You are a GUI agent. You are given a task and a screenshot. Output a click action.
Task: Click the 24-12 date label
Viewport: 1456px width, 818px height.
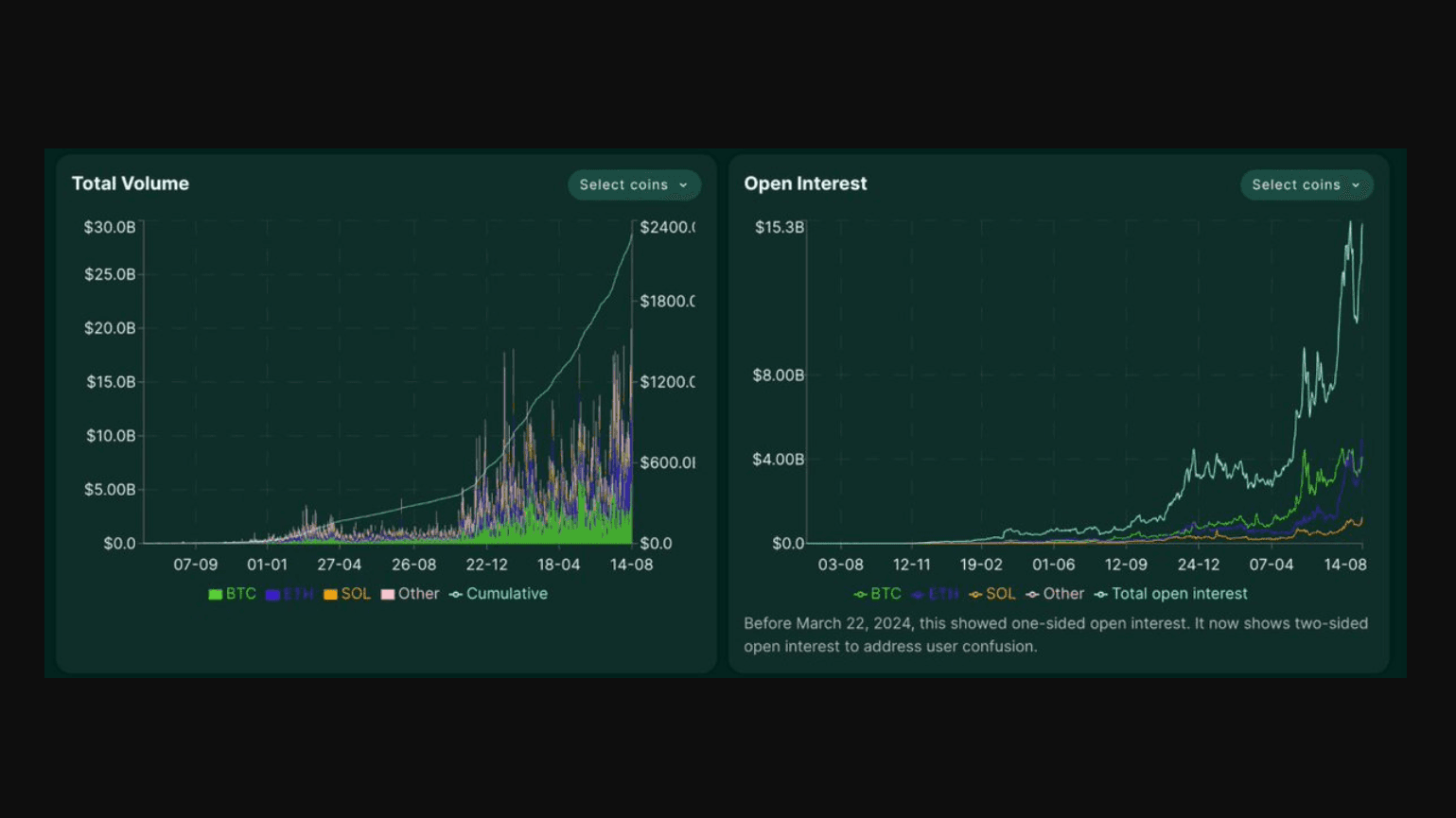coord(1198,565)
